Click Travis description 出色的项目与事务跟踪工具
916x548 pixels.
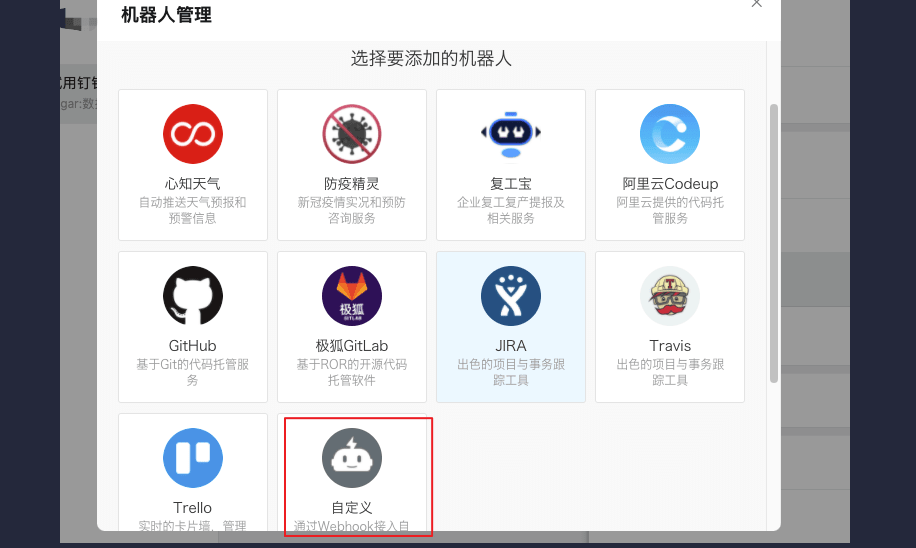point(670,372)
